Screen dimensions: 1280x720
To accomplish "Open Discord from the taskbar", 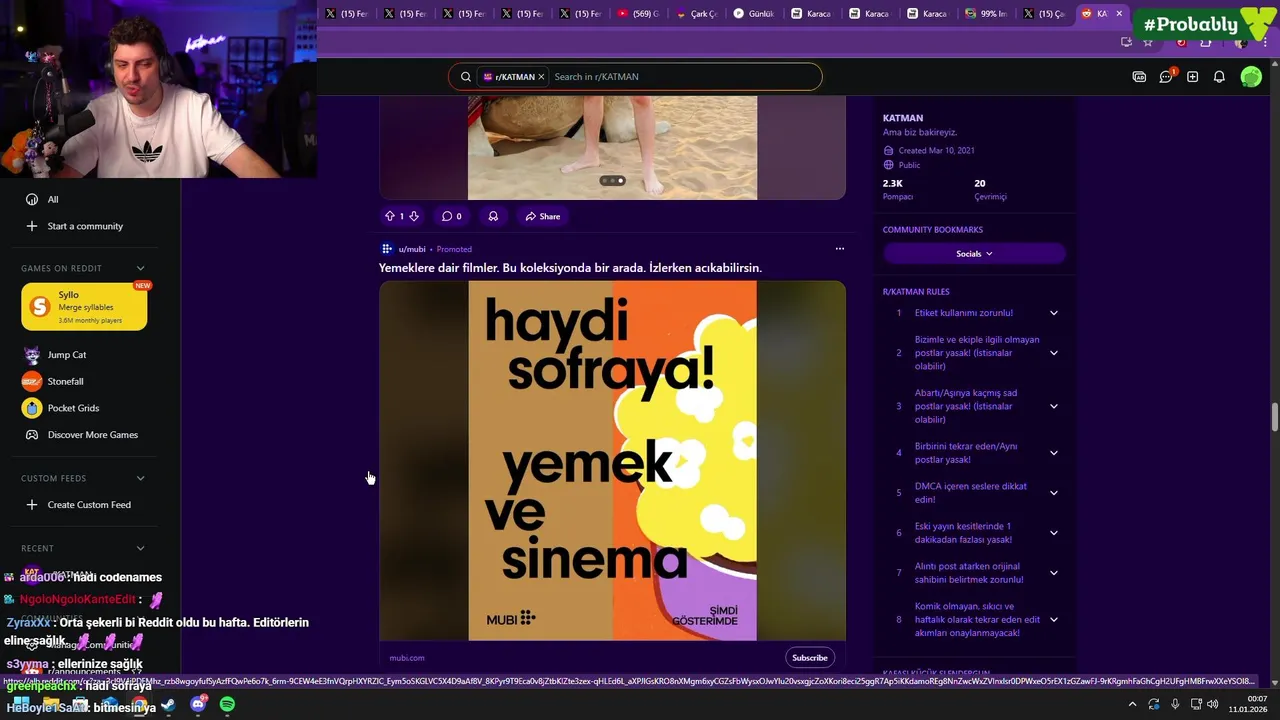I will tap(198, 705).
